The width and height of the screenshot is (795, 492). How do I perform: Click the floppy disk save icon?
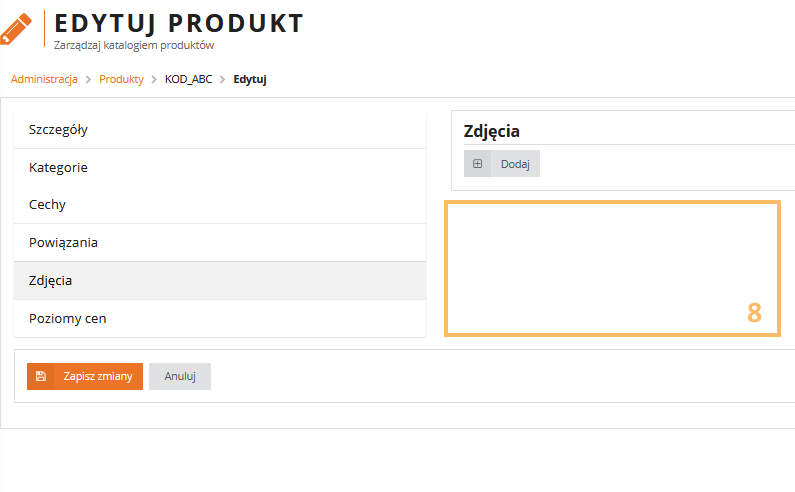[41, 376]
